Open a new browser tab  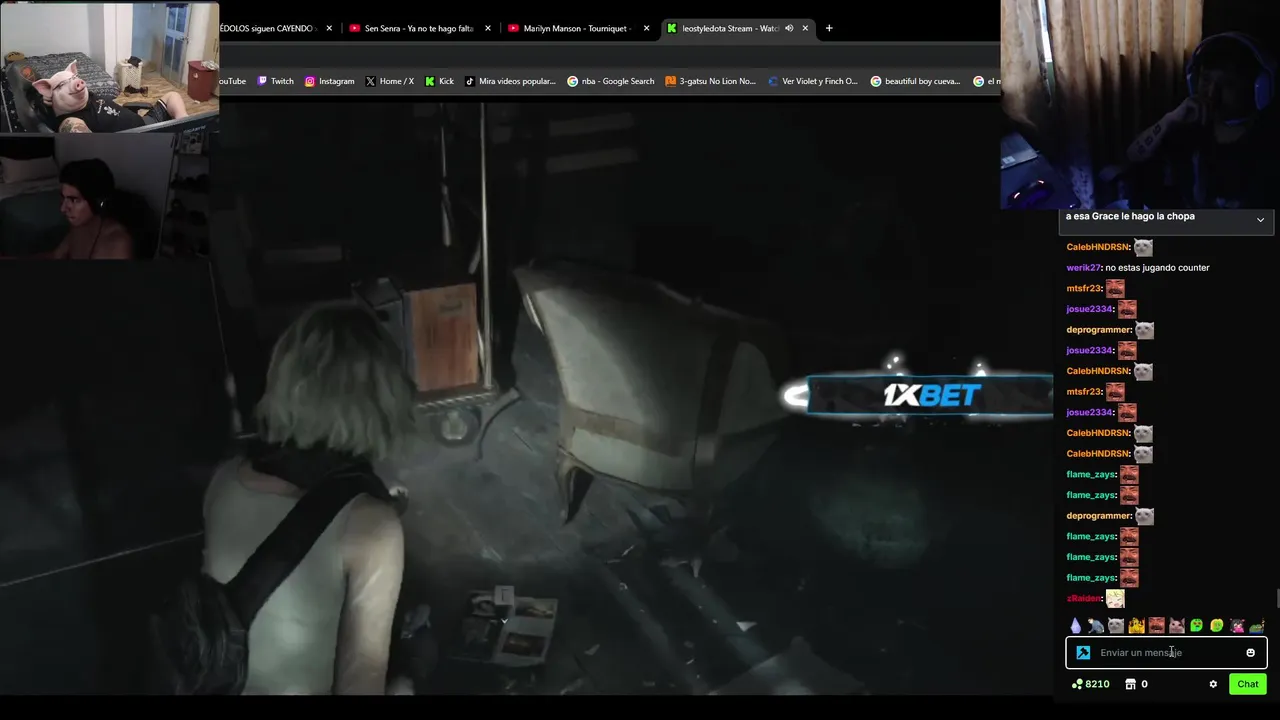pyautogui.click(x=829, y=28)
